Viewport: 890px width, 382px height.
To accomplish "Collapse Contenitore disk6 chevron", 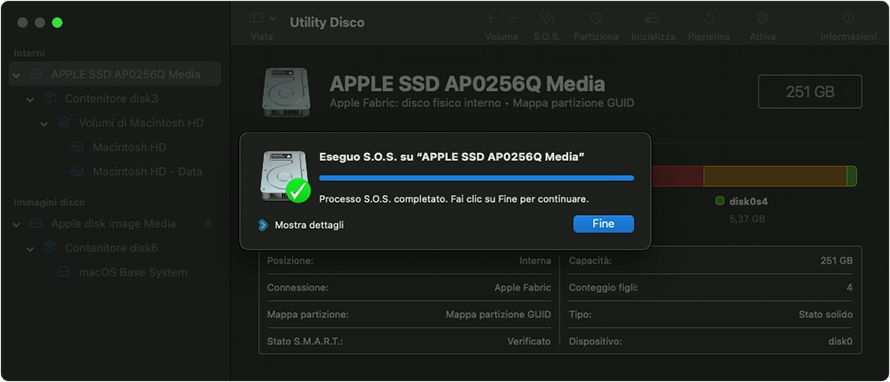I will (30, 249).
